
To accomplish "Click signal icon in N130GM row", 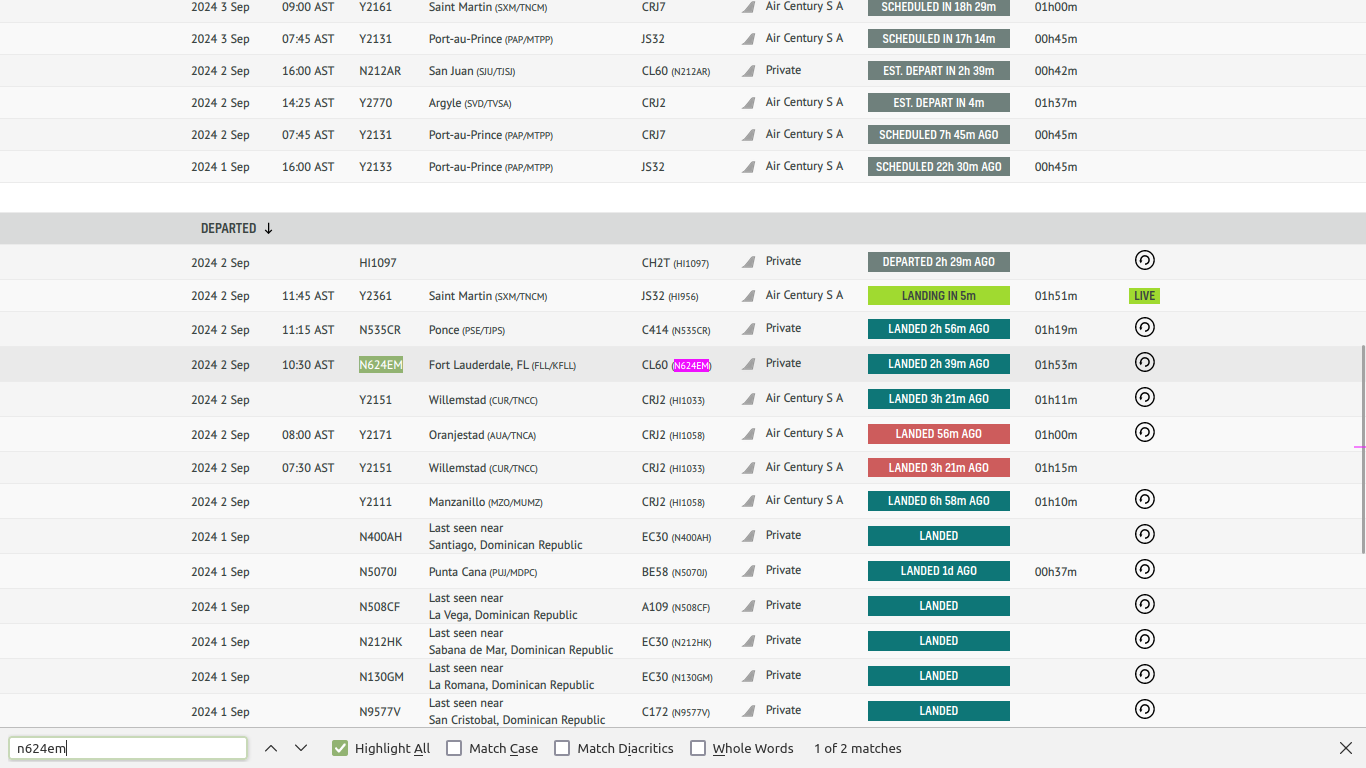I will (x=748, y=676).
